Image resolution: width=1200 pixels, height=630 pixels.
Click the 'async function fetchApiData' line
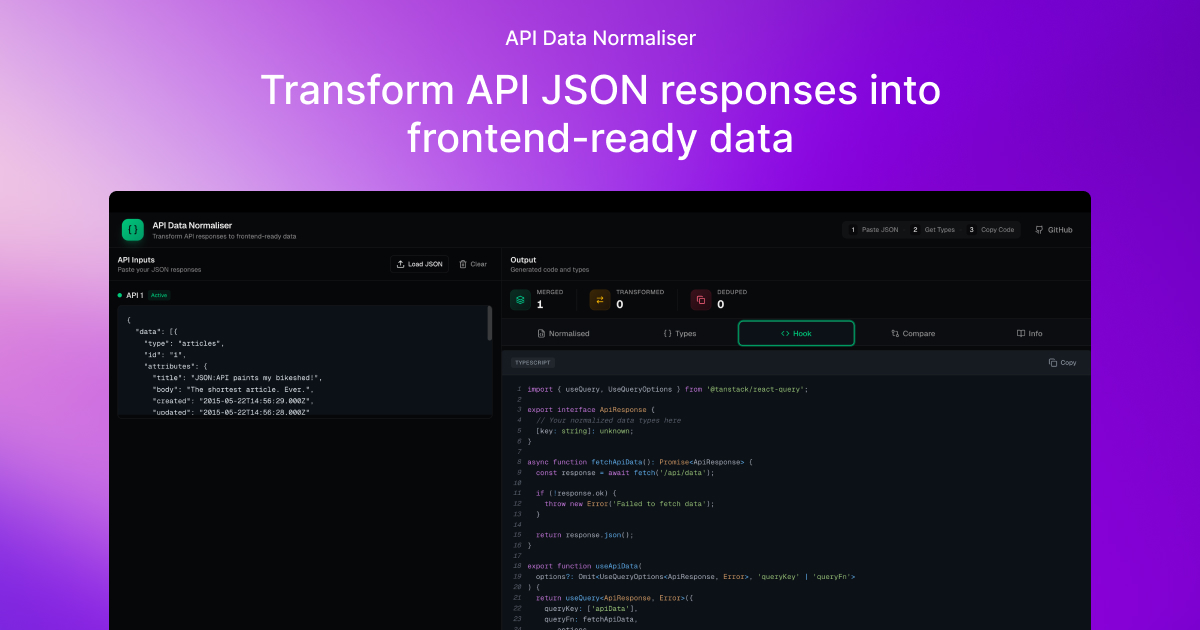tap(640, 462)
